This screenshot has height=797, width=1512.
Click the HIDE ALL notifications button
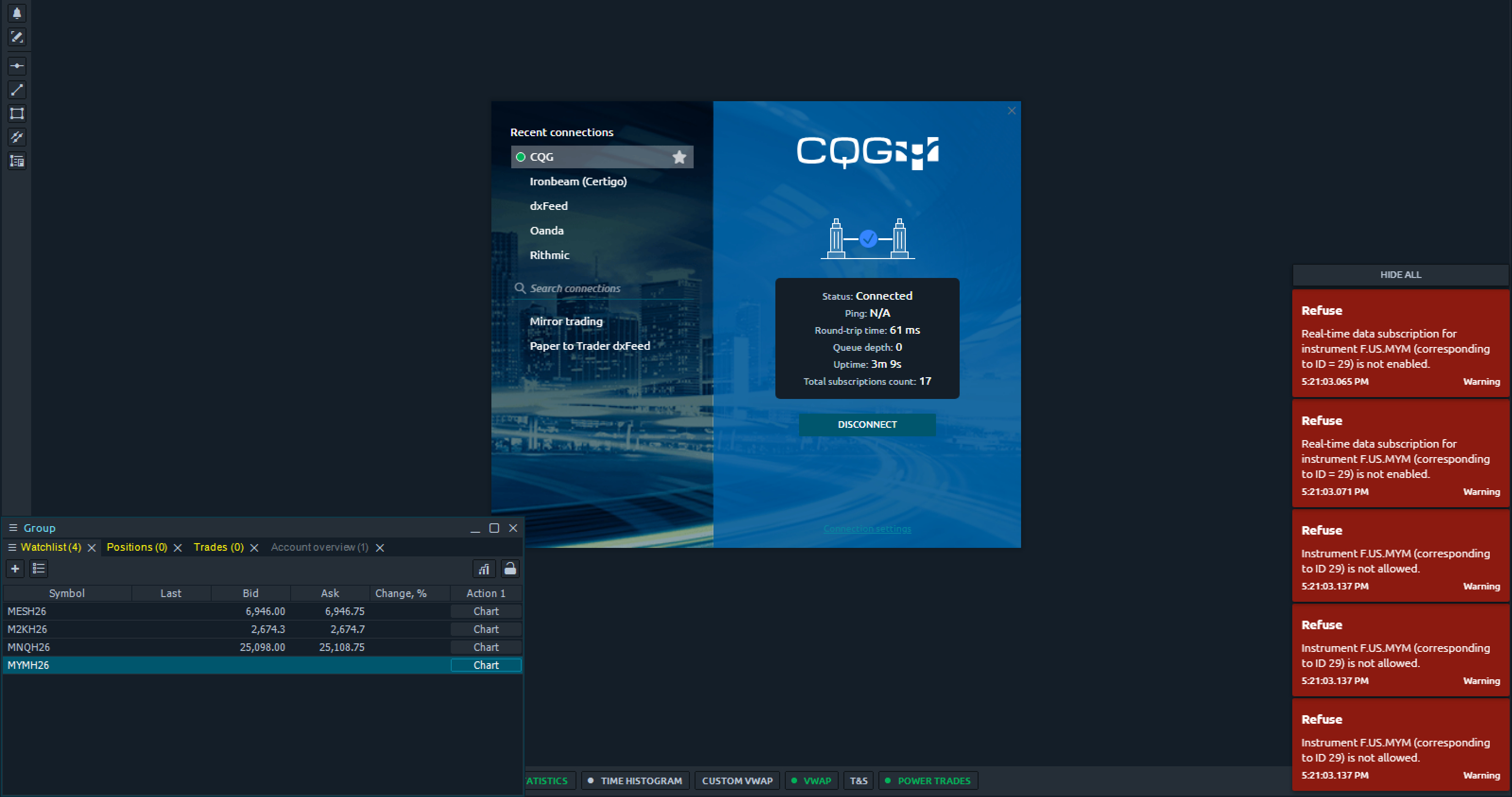pyautogui.click(x=1400, y=274)
